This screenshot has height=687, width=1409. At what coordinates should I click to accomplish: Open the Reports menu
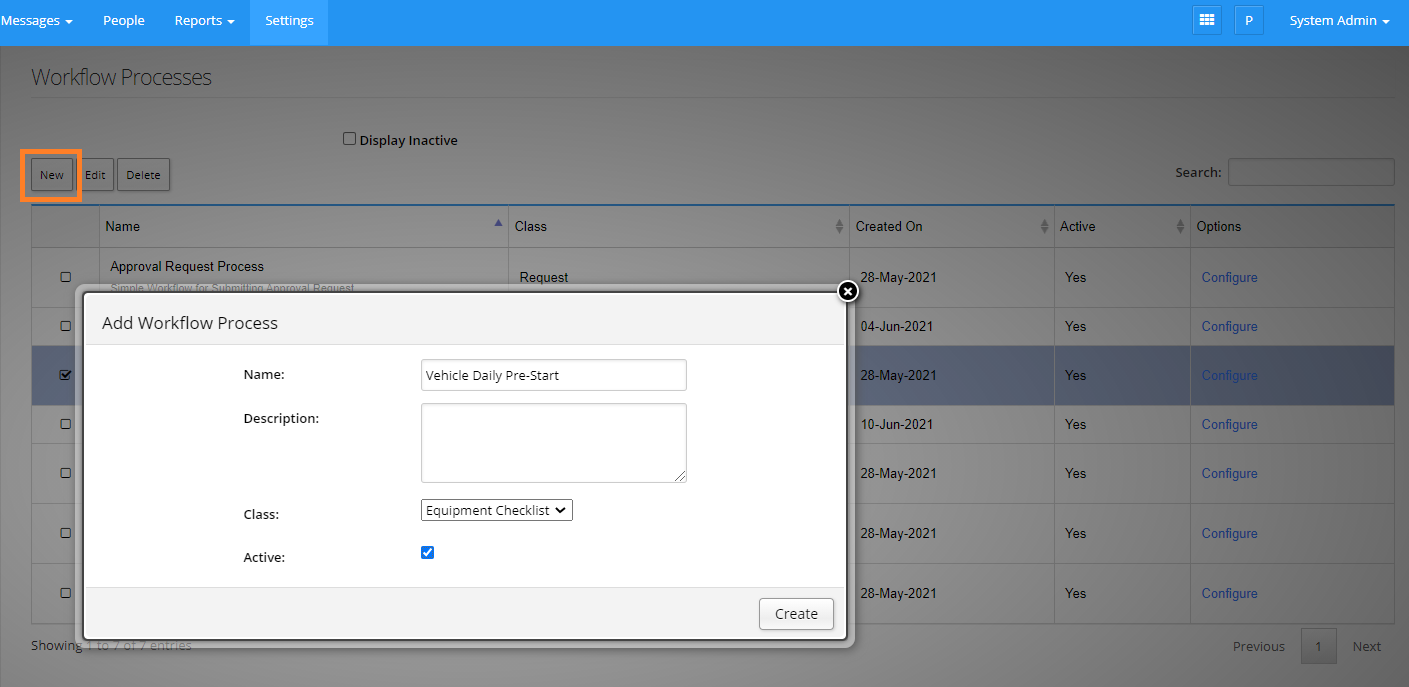(204, 21)
